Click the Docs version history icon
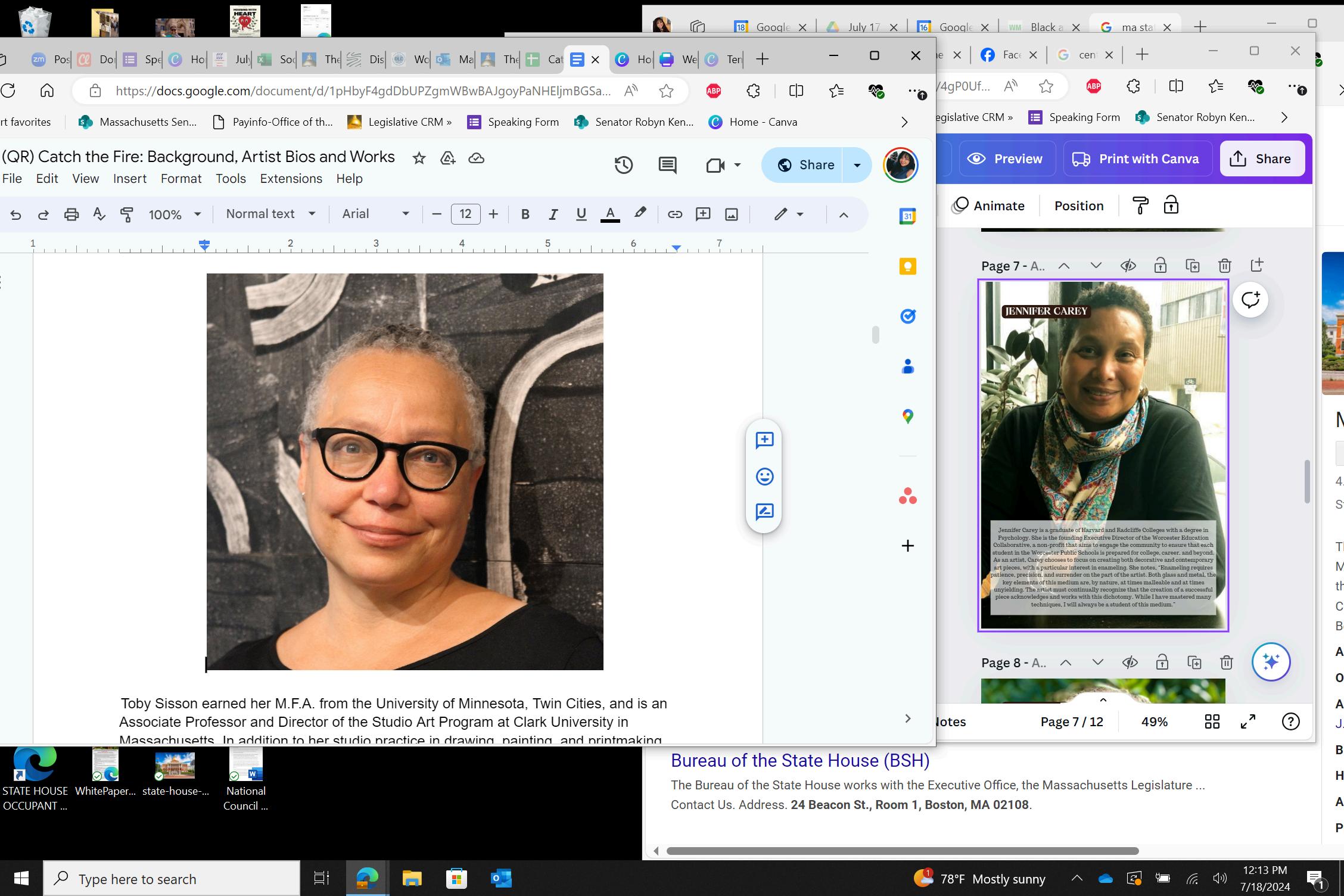This screenshot has height=896, width=1344. point(623,165)
